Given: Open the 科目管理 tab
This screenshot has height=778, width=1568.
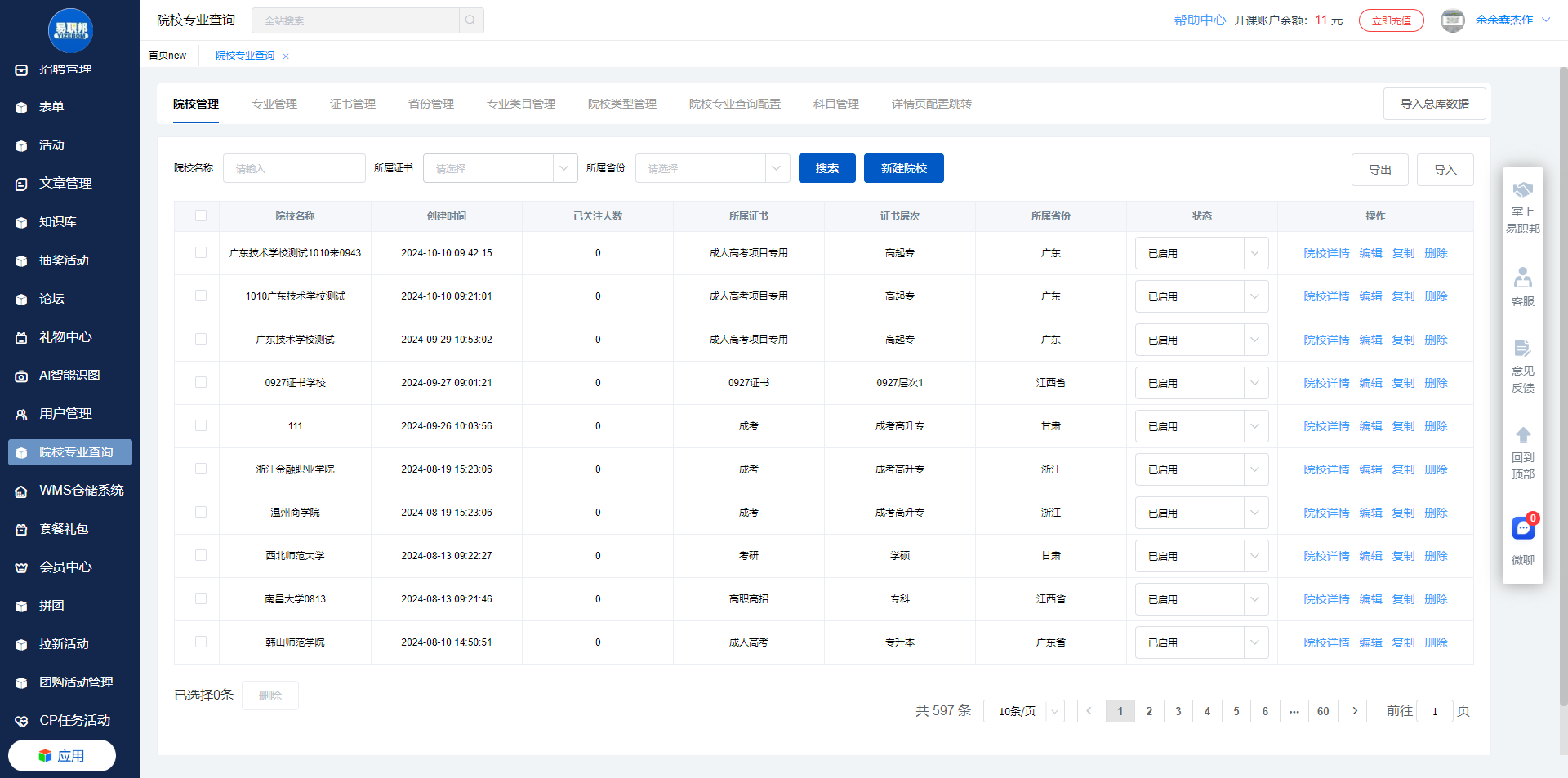Looking at the screenshot, I should pos(835,104).
